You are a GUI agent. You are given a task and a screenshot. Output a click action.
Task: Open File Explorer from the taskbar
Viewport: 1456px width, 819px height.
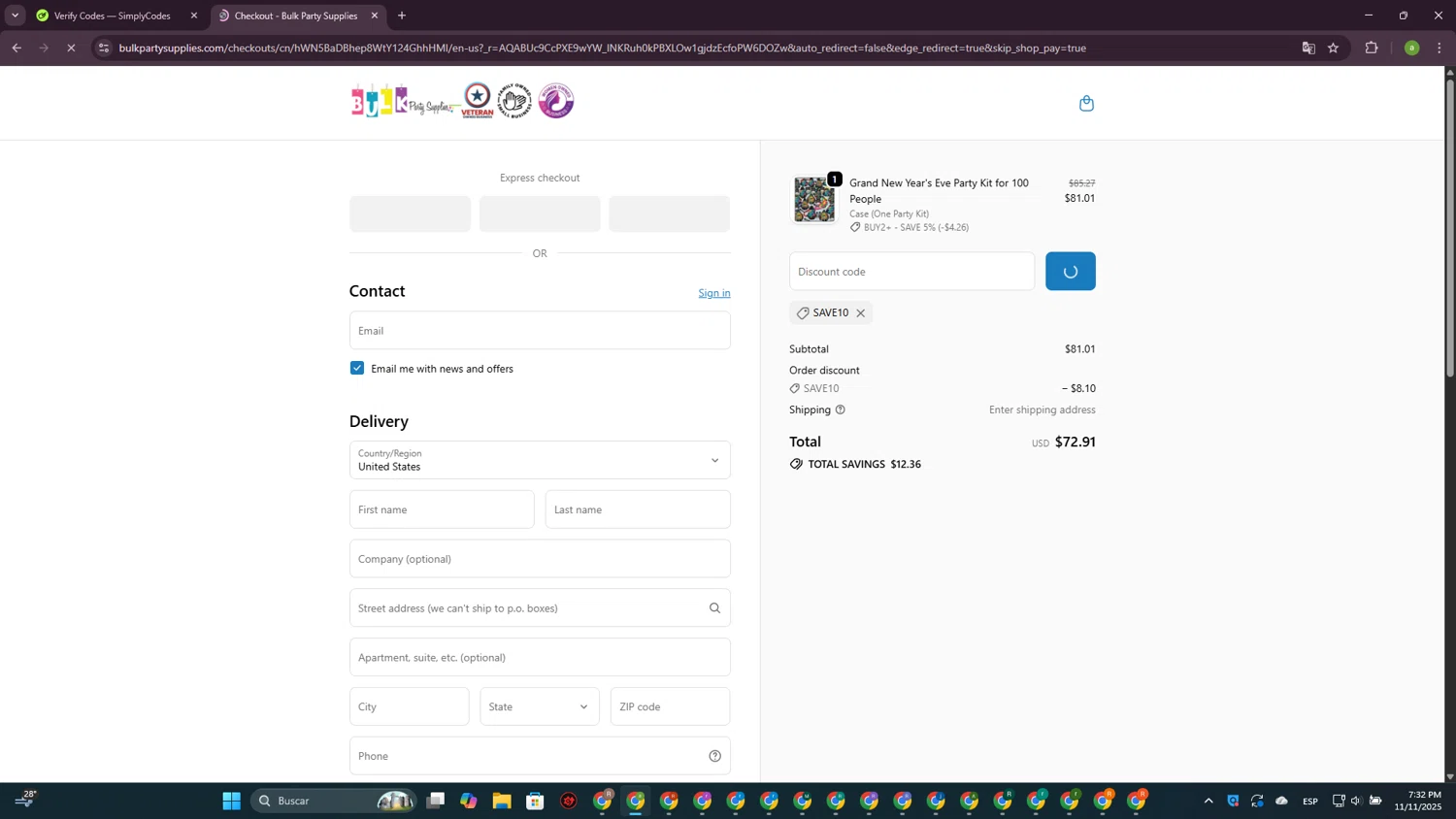point(502,801)
